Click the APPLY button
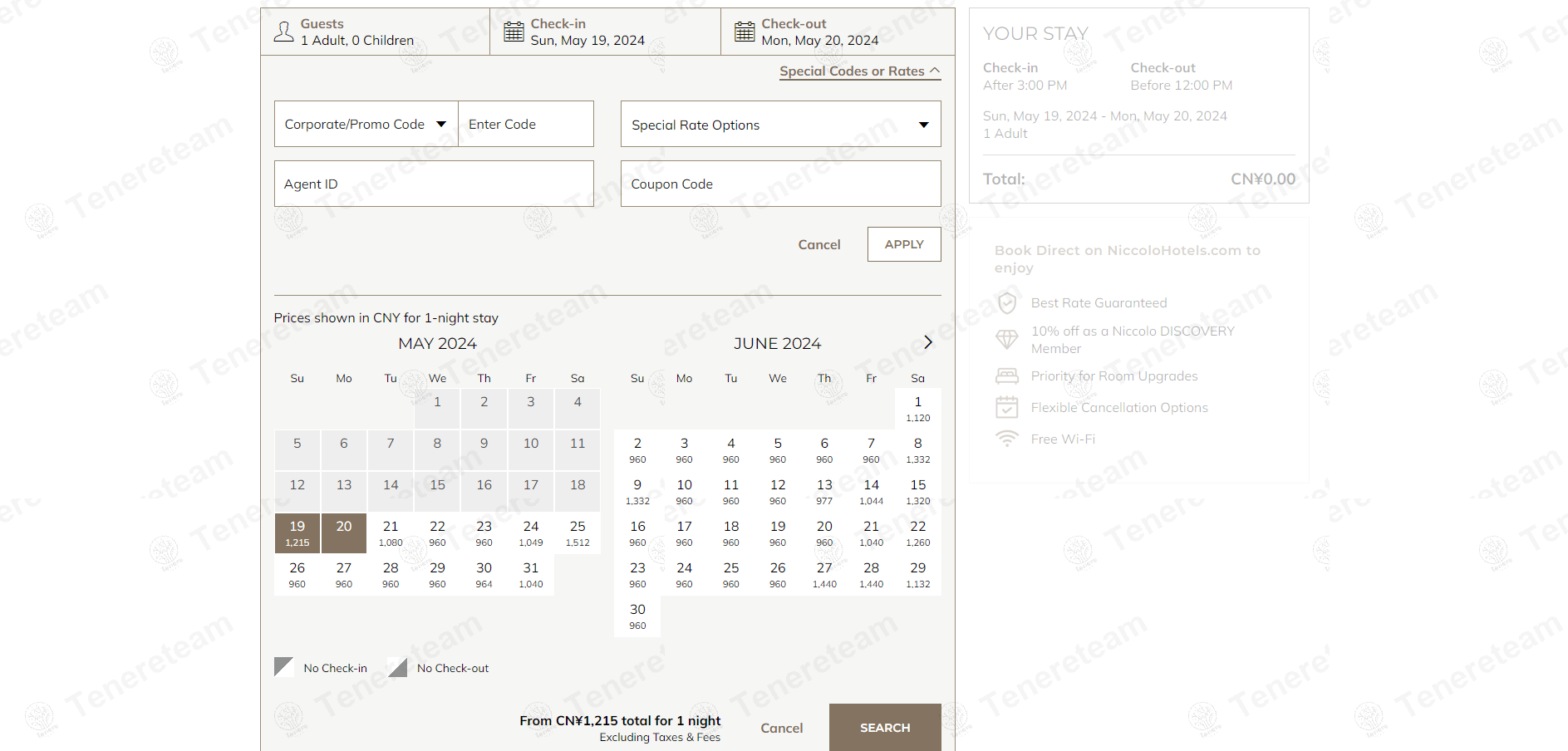Viewport: 1568px width, 751px height. click(904, 244)
